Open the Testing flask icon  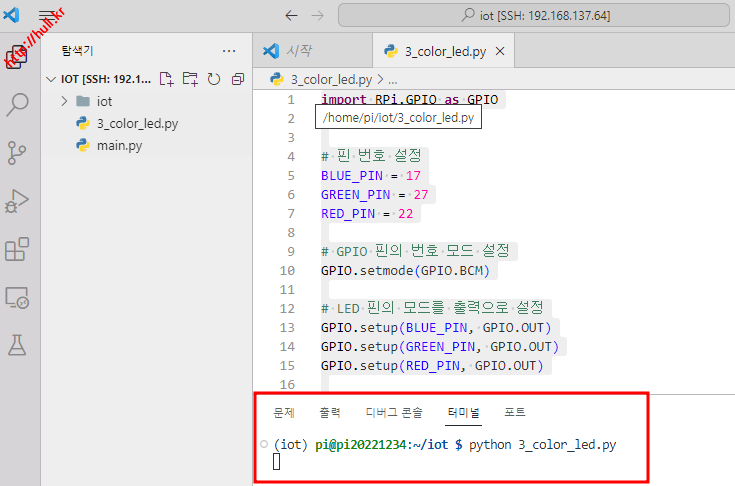(17, 345)
